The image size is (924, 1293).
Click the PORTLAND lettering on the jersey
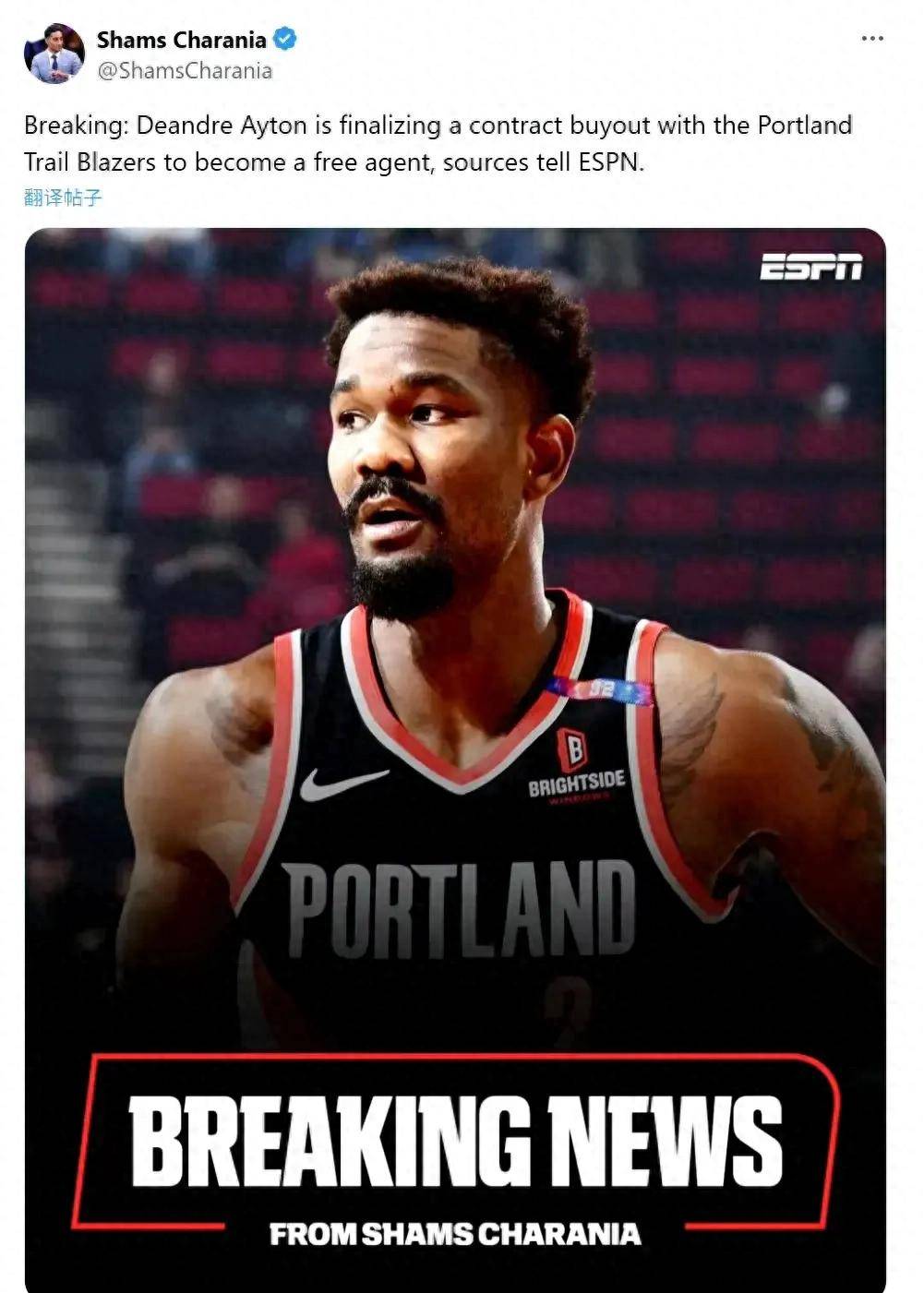(x=459, y=909)
